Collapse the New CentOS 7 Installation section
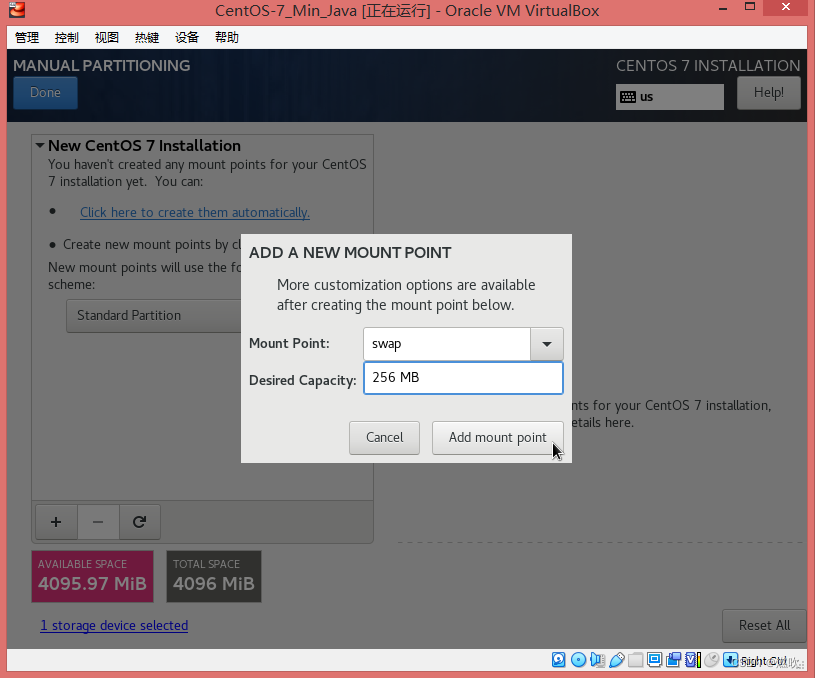 (x=40, y=146)
